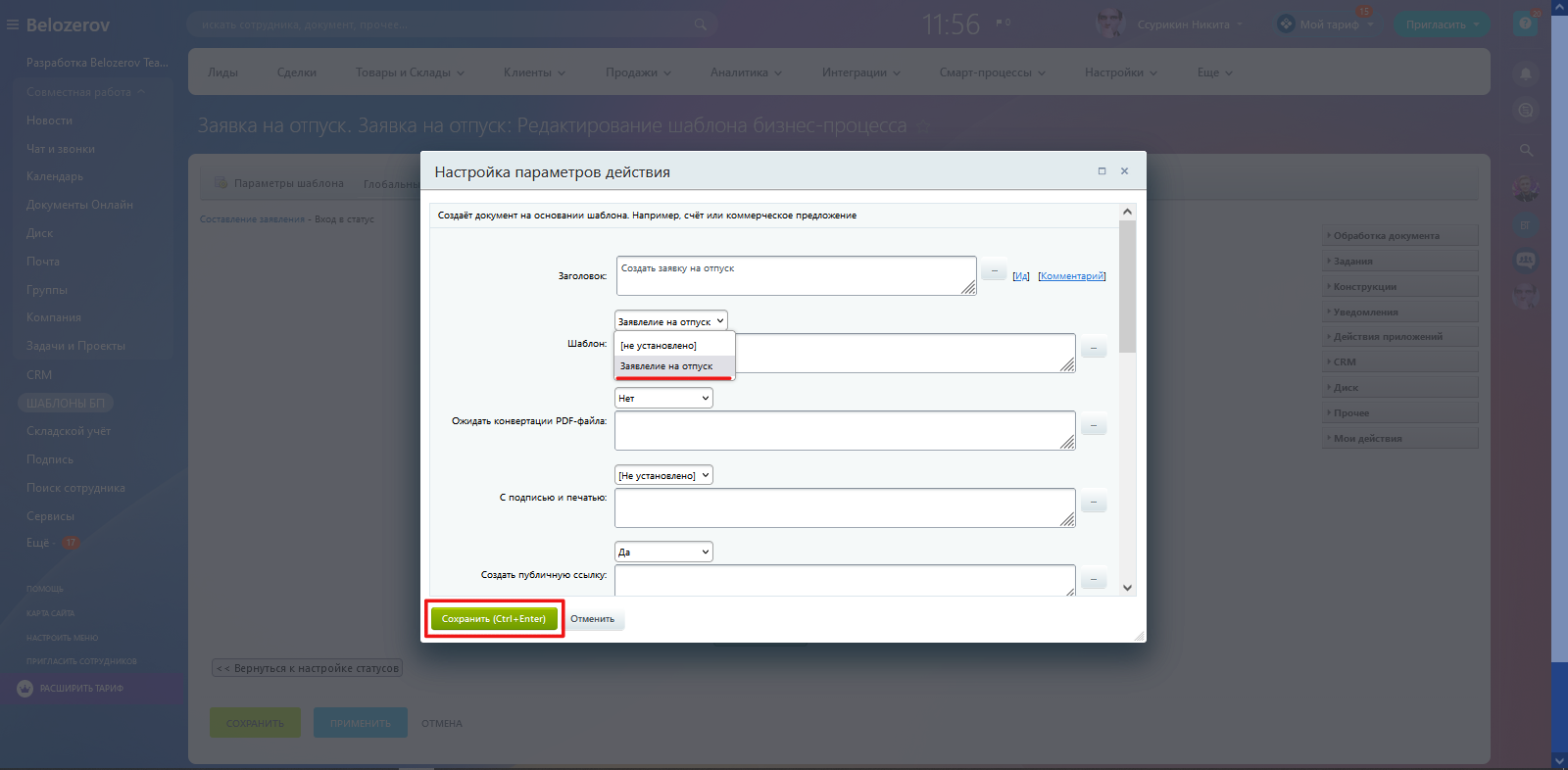Viewport: 1568px width, 770px height.
Task: Maximize the Настройка параметров действия dialog
Action: 1102,170
